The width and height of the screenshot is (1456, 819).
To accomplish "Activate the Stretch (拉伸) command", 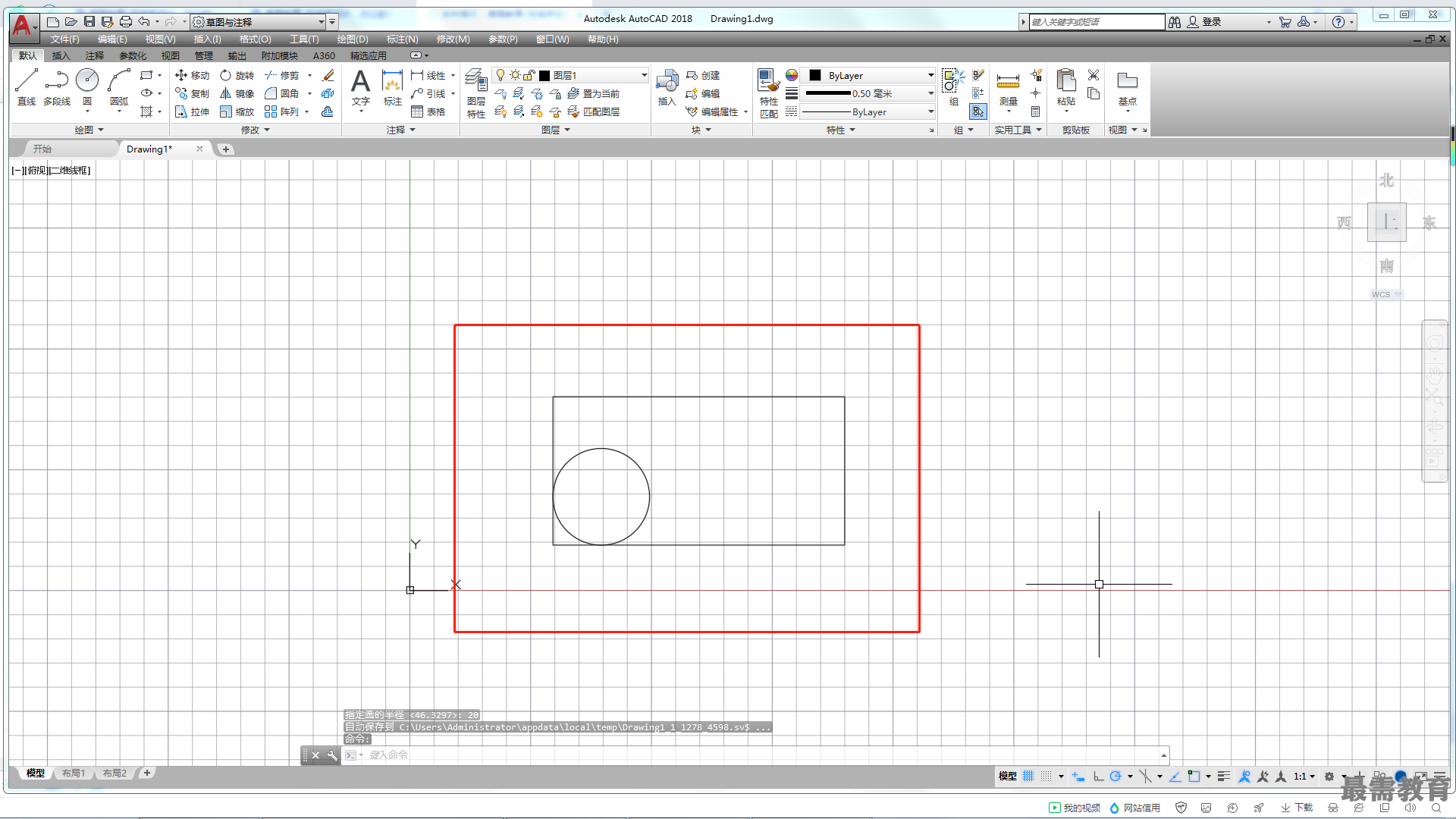I will point(192,111).
